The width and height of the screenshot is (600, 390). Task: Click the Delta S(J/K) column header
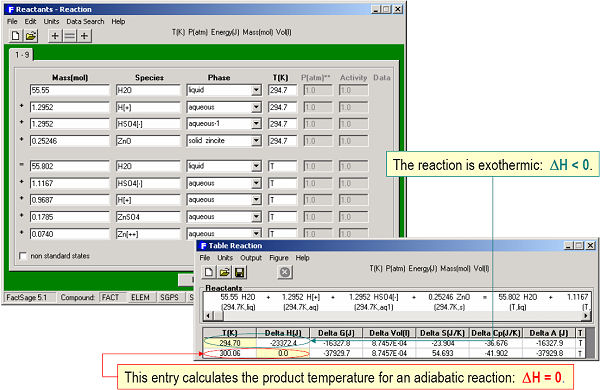442,333
